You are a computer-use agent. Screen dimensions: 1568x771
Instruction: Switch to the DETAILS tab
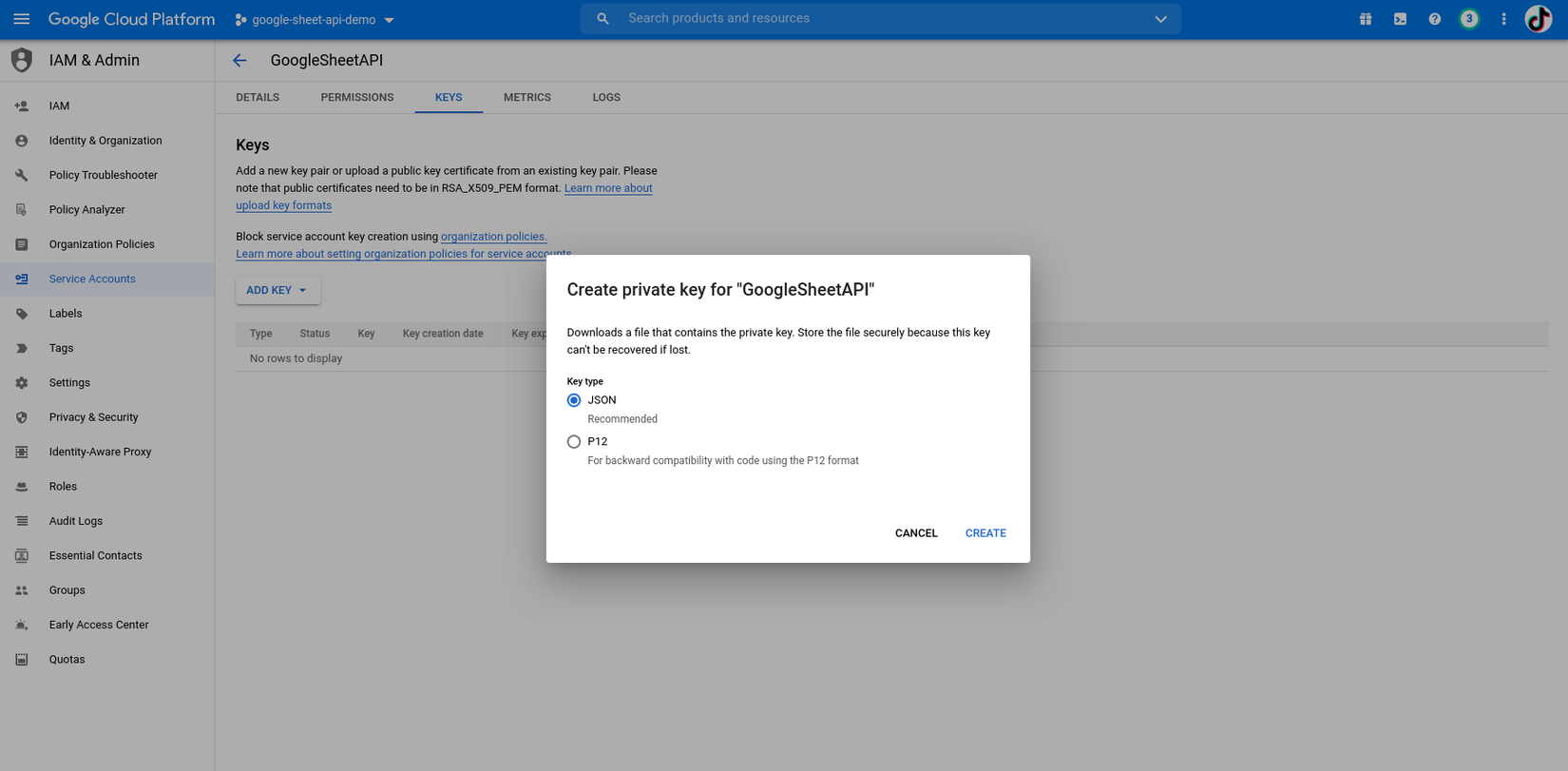258,97
